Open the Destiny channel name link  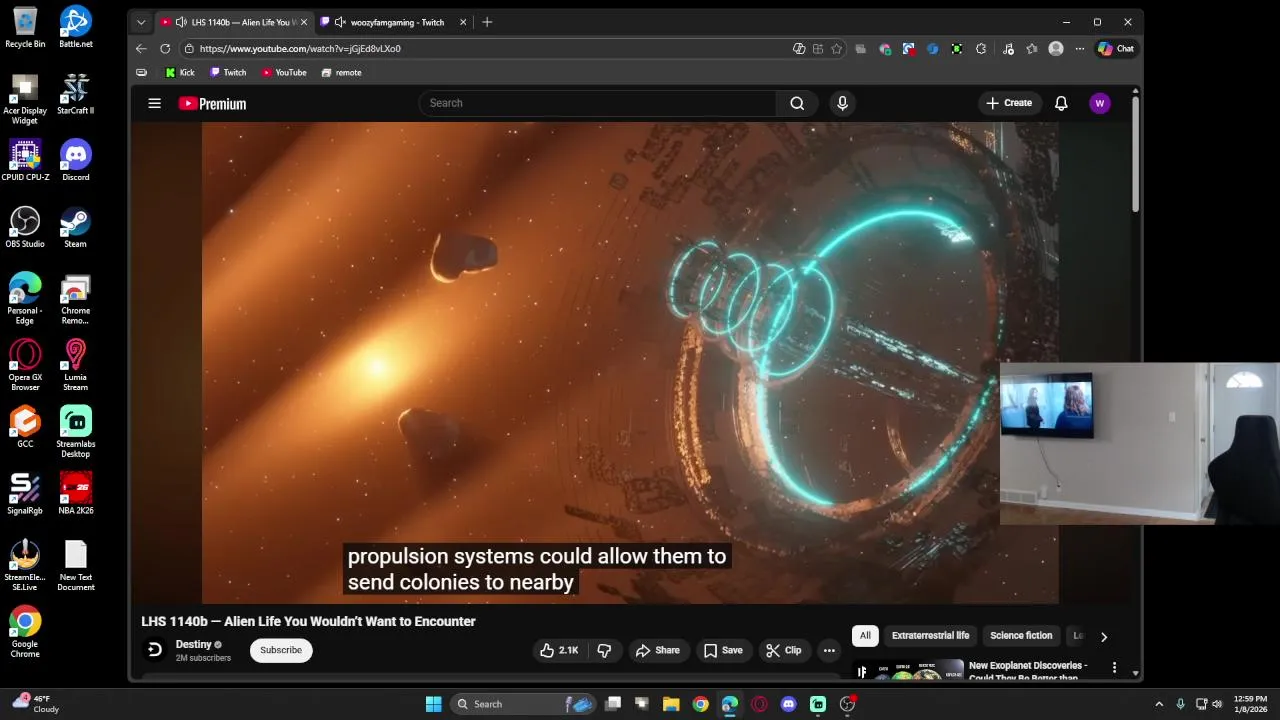point(194,645)
